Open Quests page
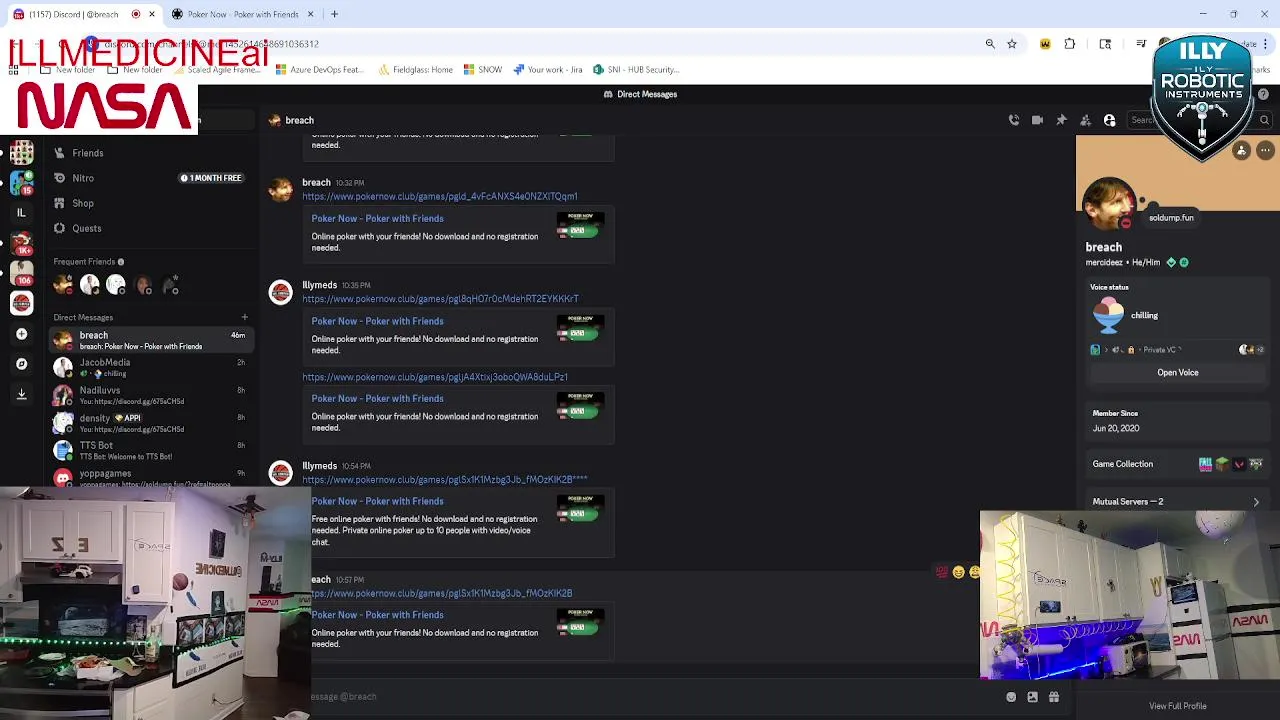Viewport: 1280px width, 720px height. point(151,228)
